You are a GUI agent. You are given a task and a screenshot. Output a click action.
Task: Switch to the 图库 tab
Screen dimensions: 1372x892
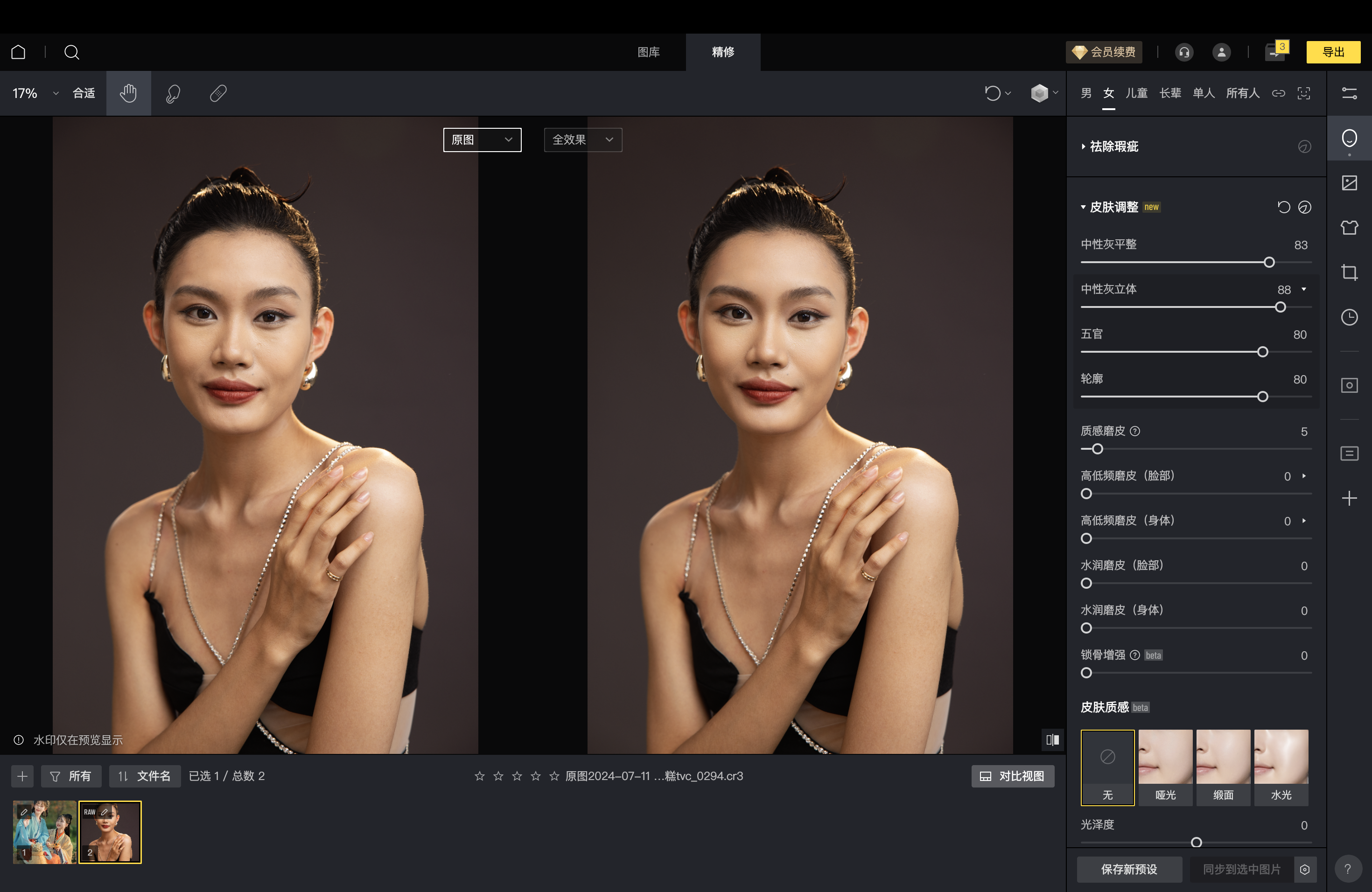[648, 52]
